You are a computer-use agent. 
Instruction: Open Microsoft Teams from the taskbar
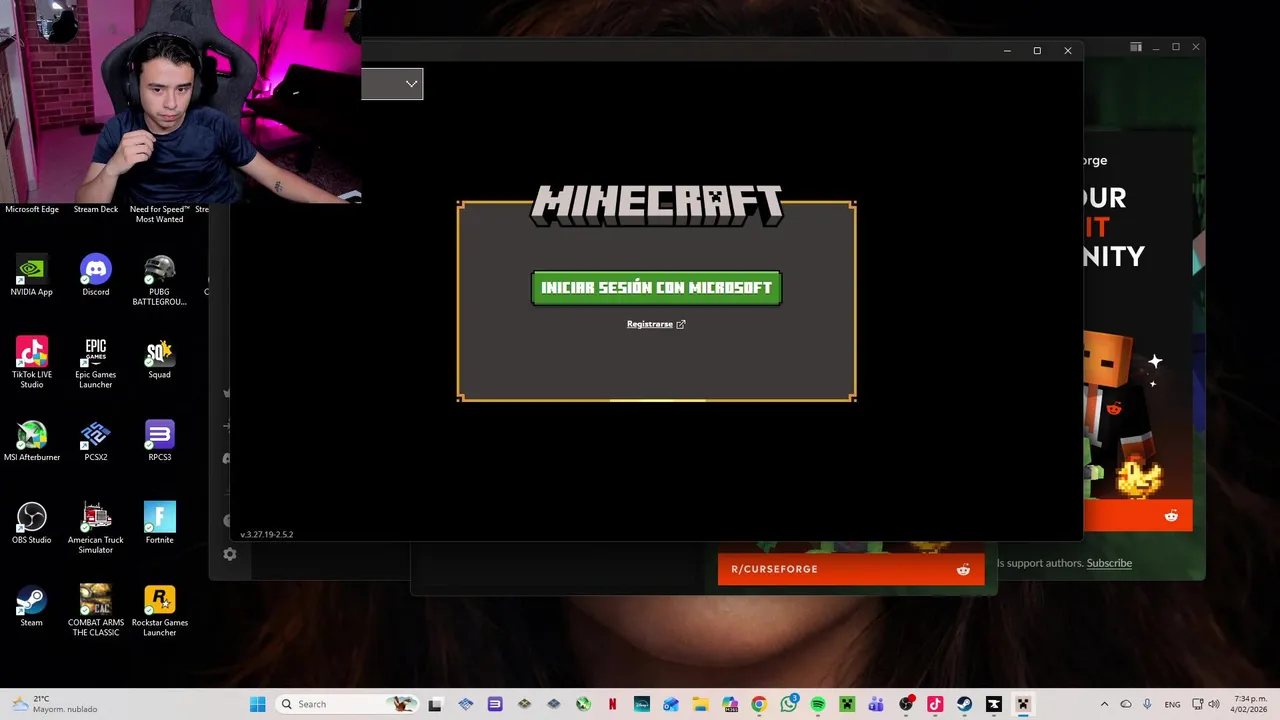(876, 704)
